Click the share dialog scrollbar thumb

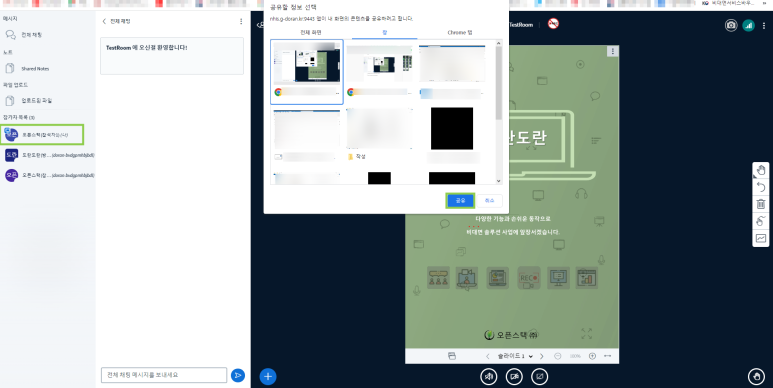point(498,83)
